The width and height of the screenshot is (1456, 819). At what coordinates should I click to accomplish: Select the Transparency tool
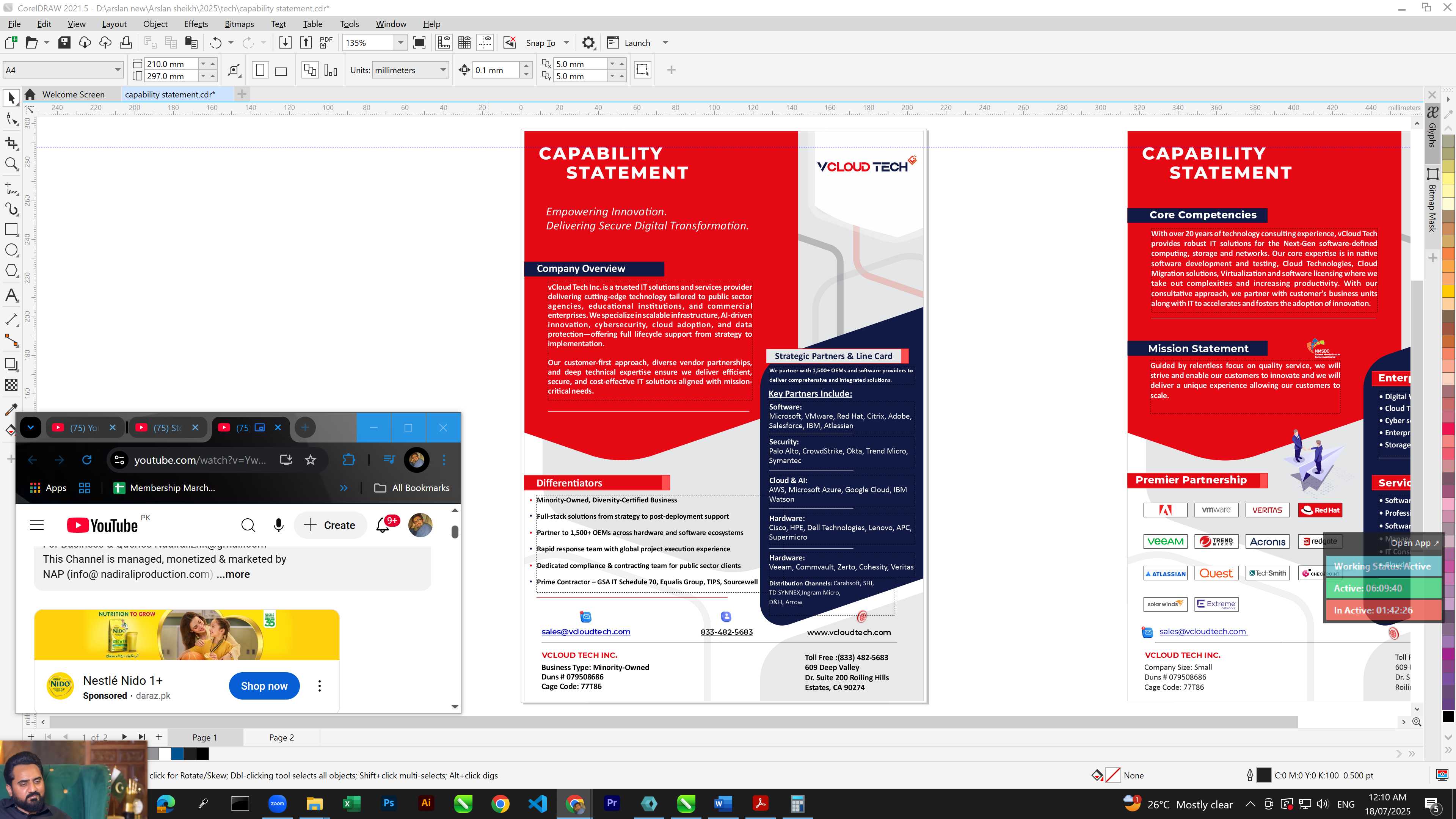pyautogui.click(x=11, y=385)
